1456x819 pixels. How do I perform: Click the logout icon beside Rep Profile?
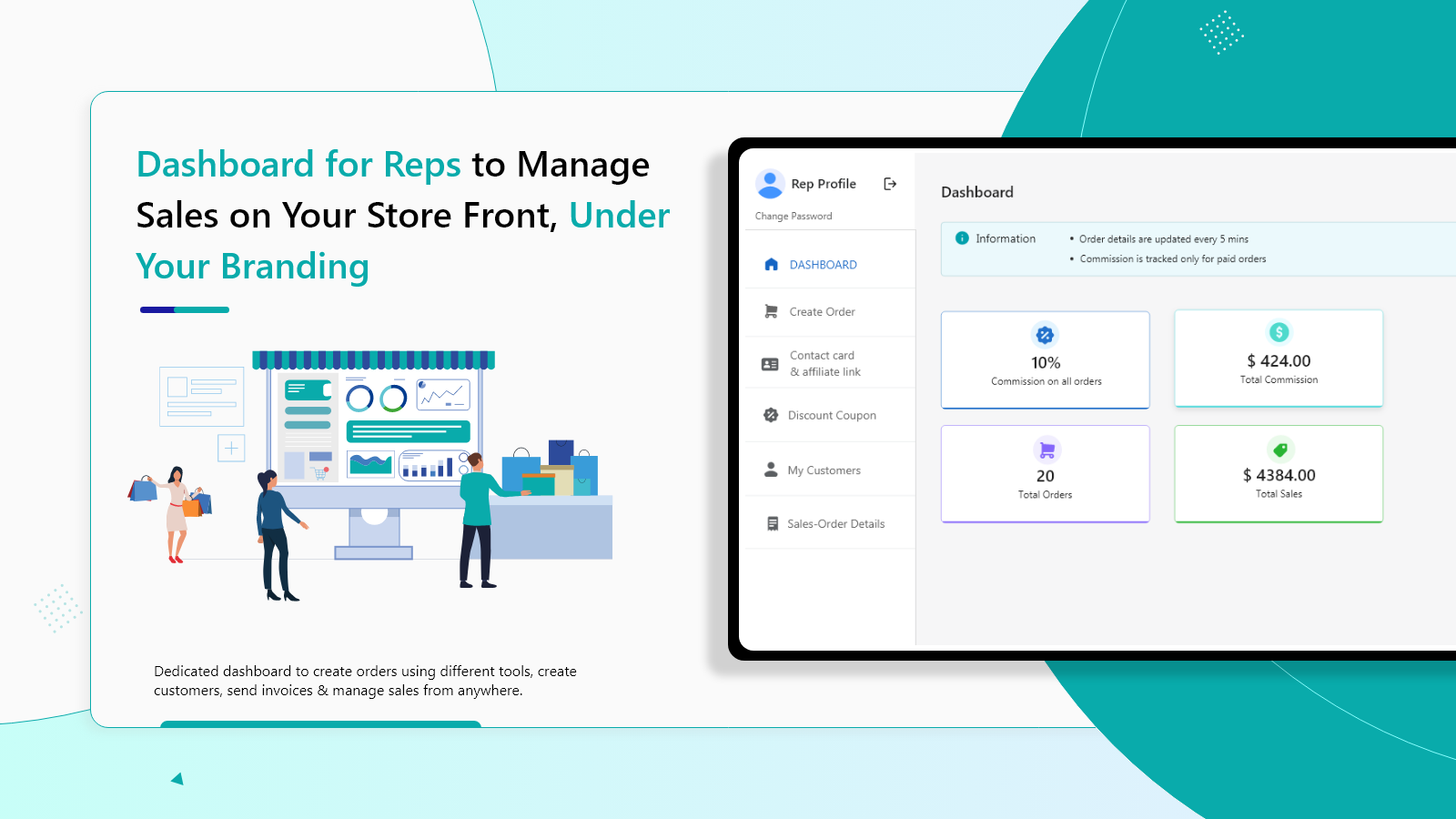pyautogui.click(x=890, y=184)
